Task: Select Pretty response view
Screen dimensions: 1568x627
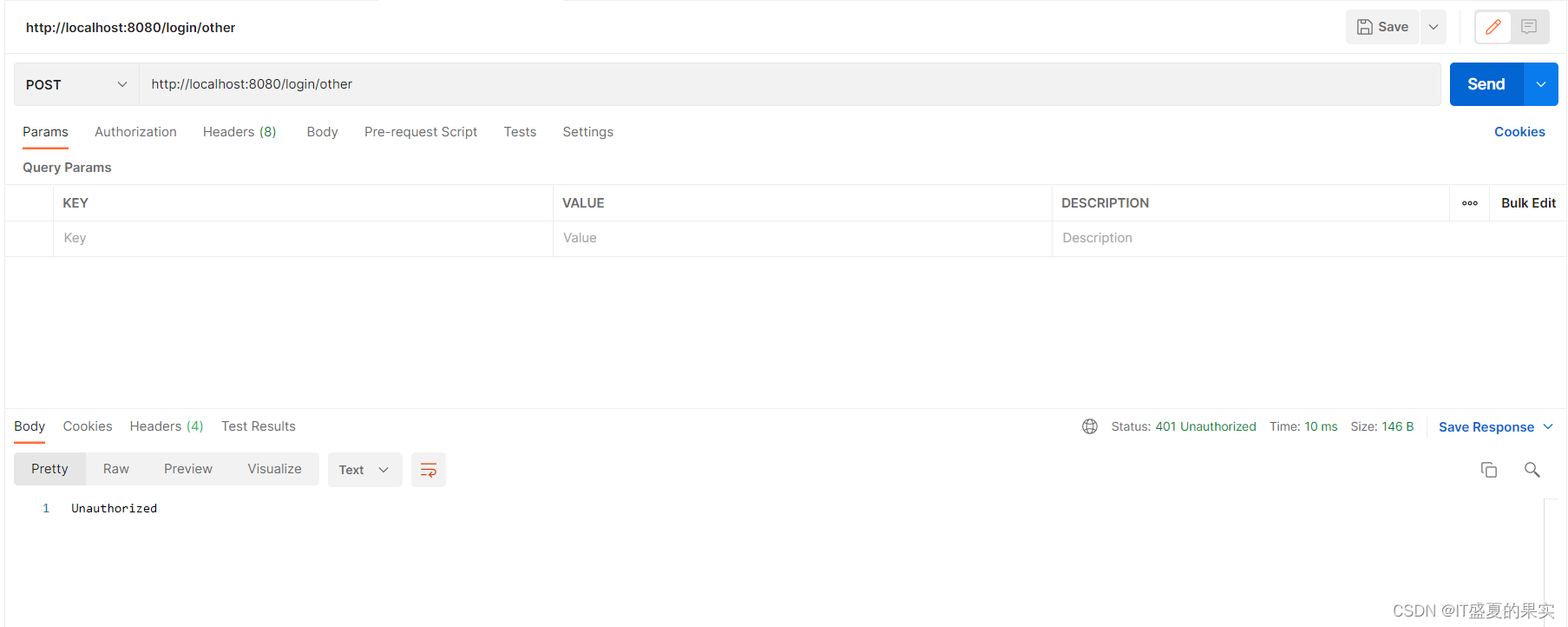Action: 49,469
